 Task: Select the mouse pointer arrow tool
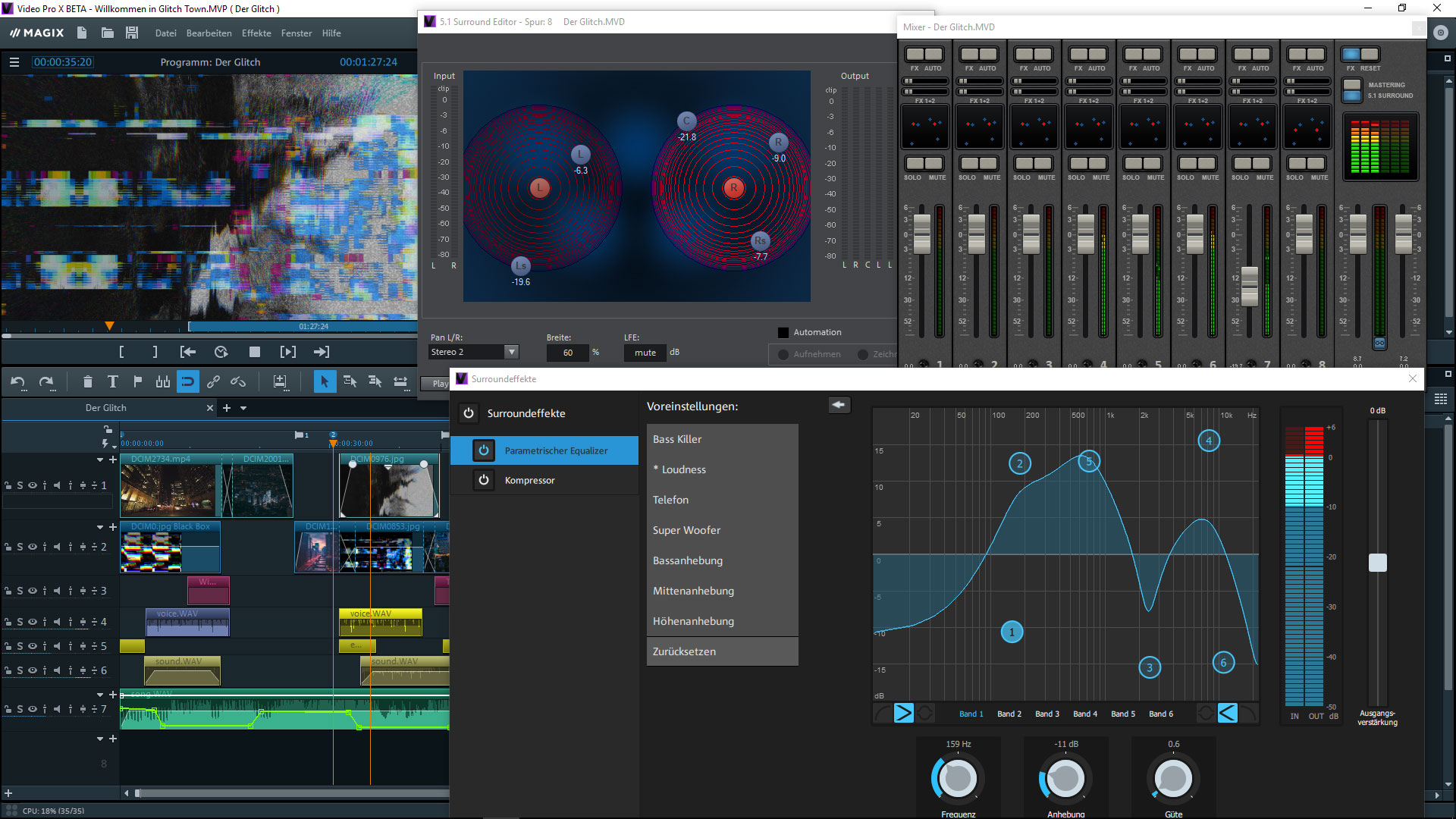tap(324, 381)
